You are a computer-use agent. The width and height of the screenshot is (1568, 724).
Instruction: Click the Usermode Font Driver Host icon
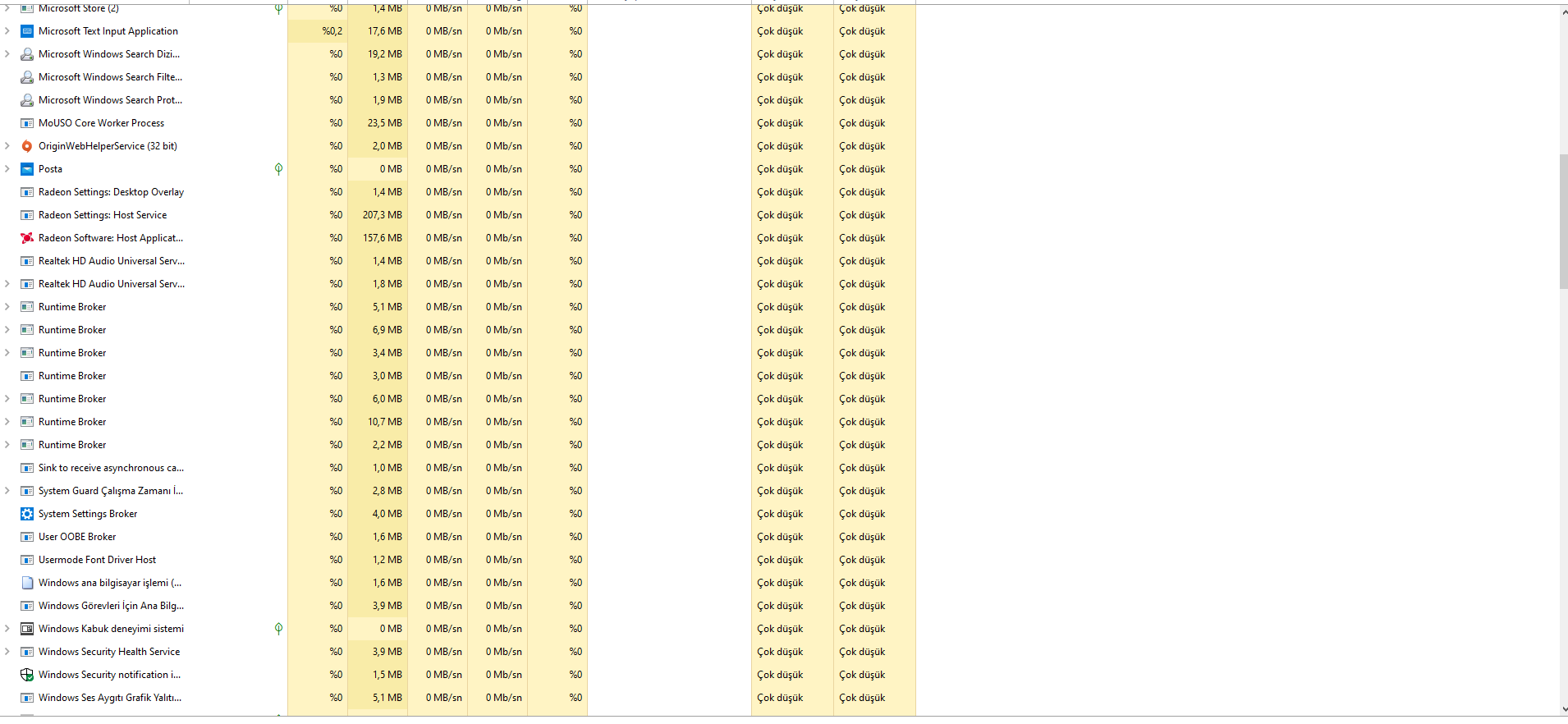point(27,560)
